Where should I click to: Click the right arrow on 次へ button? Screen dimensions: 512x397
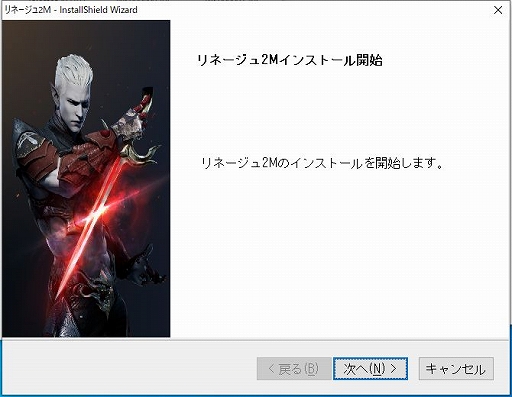[394, 369]
